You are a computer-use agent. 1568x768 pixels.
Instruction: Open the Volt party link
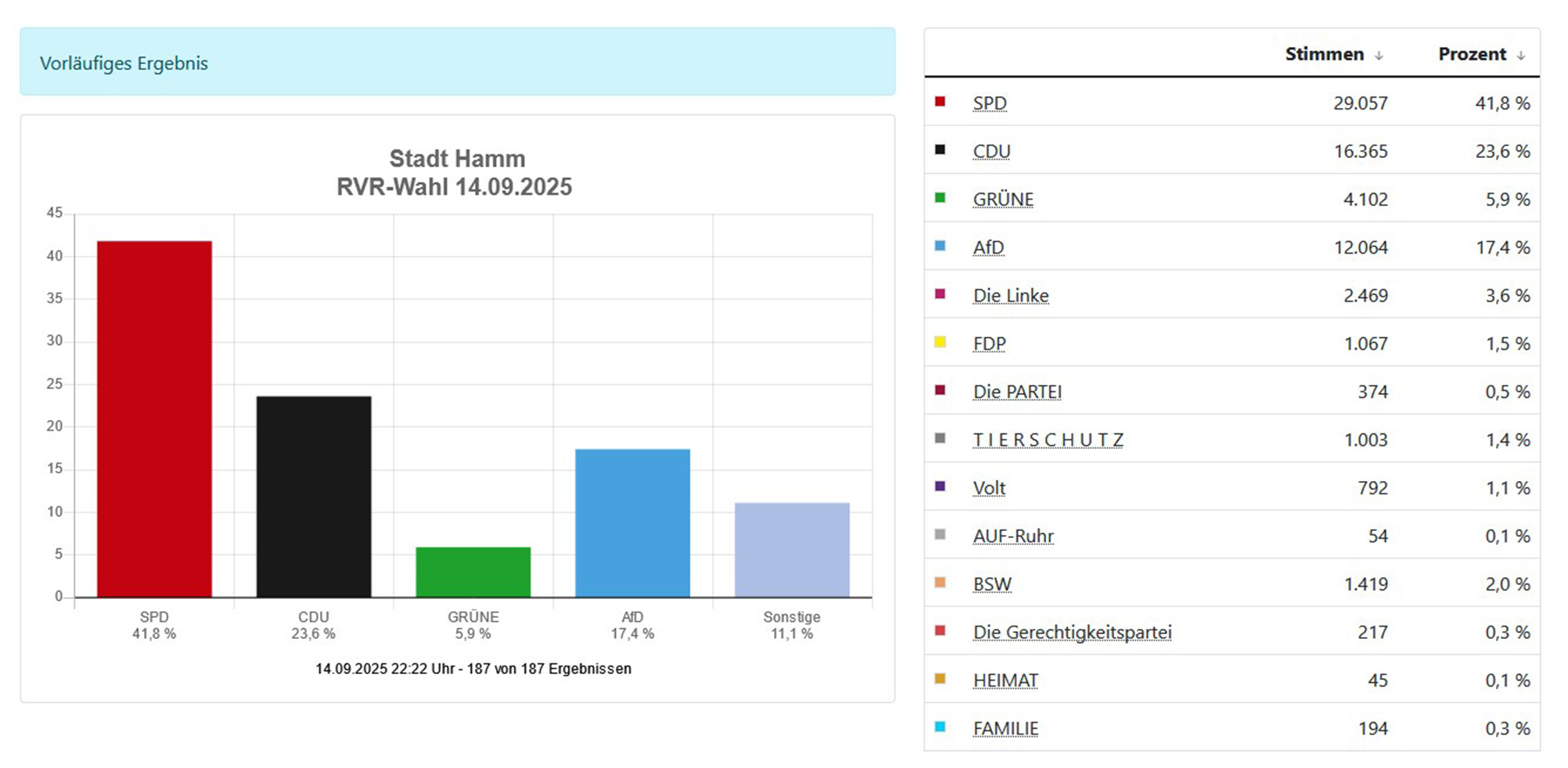click(x=989, y=488)
